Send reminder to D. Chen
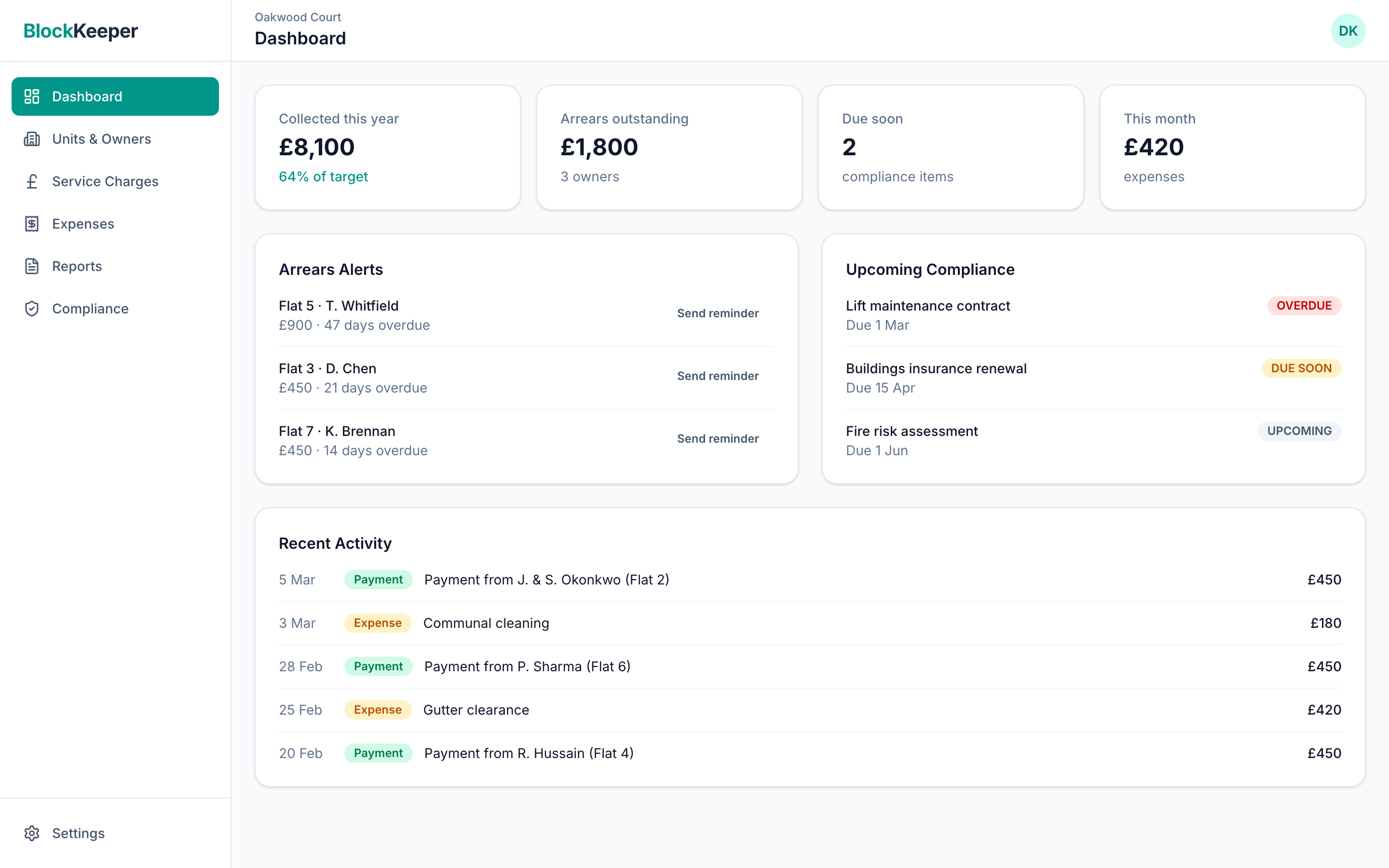1389x868 pixels. (718, 376)
